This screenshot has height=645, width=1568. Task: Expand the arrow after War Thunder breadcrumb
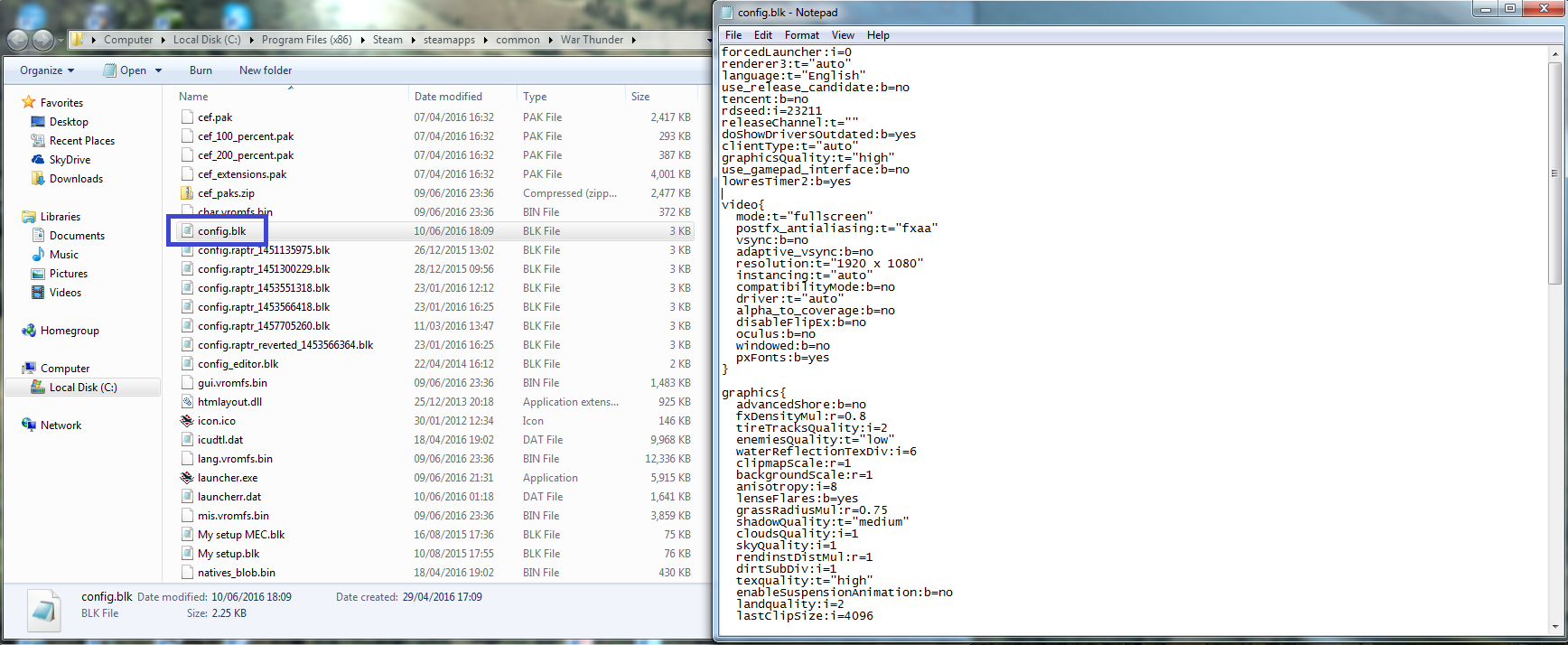(x=634, y=40)
